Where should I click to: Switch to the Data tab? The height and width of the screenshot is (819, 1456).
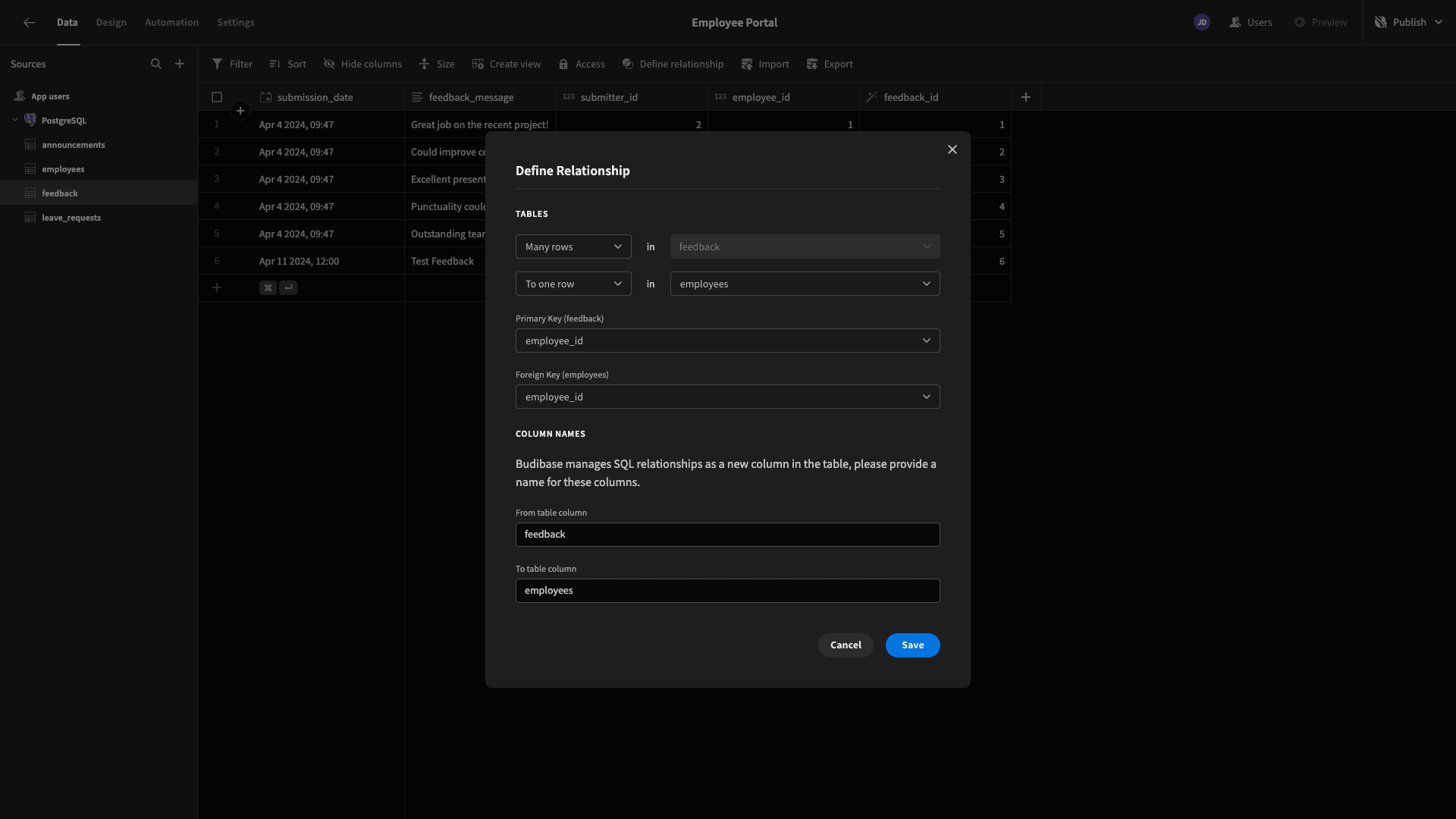point(67,23)
